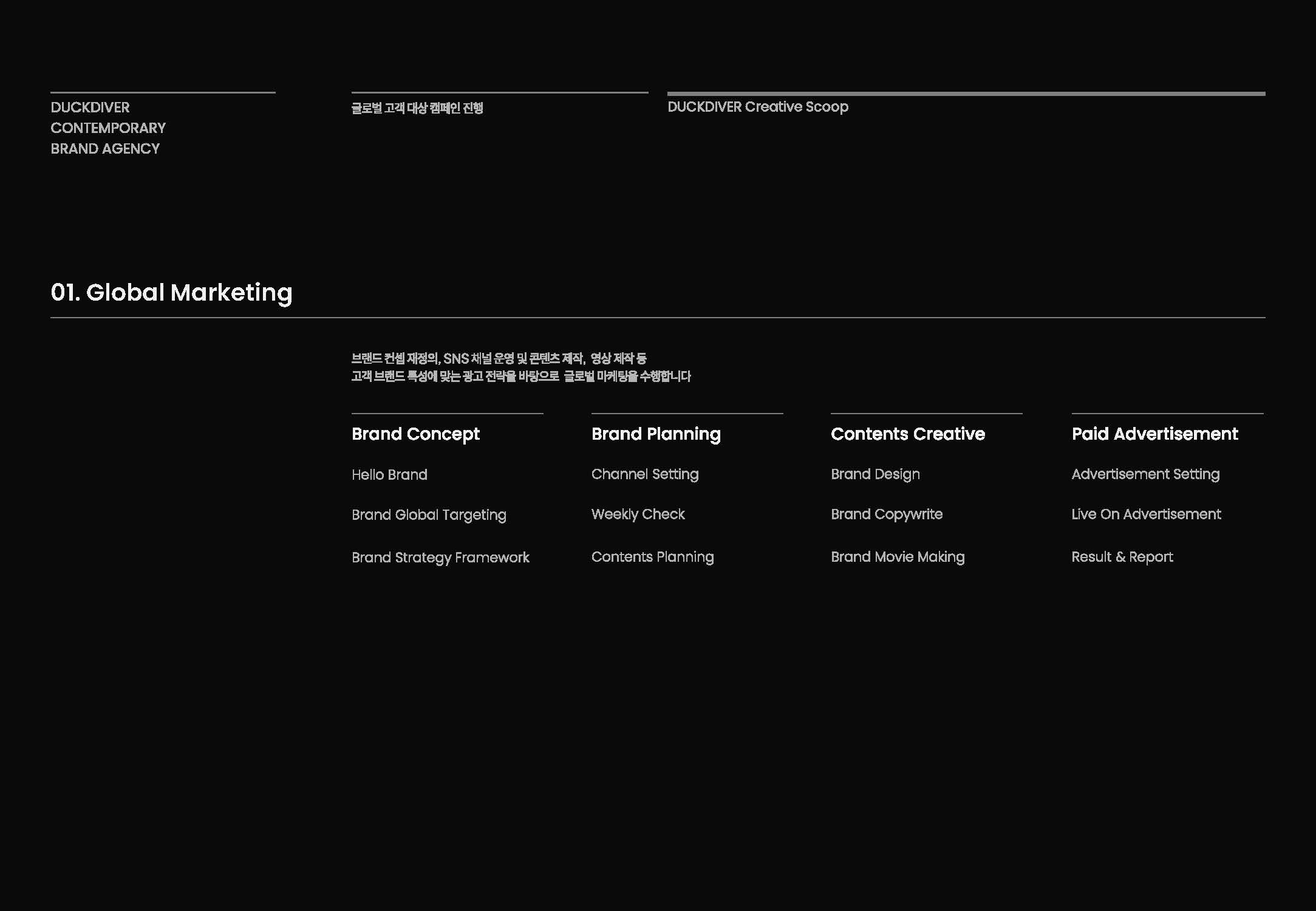The height and width of the screenshot is (911, 1316).
Task: Click the Paid Advertisement column heading
Action: (1154, 434)
